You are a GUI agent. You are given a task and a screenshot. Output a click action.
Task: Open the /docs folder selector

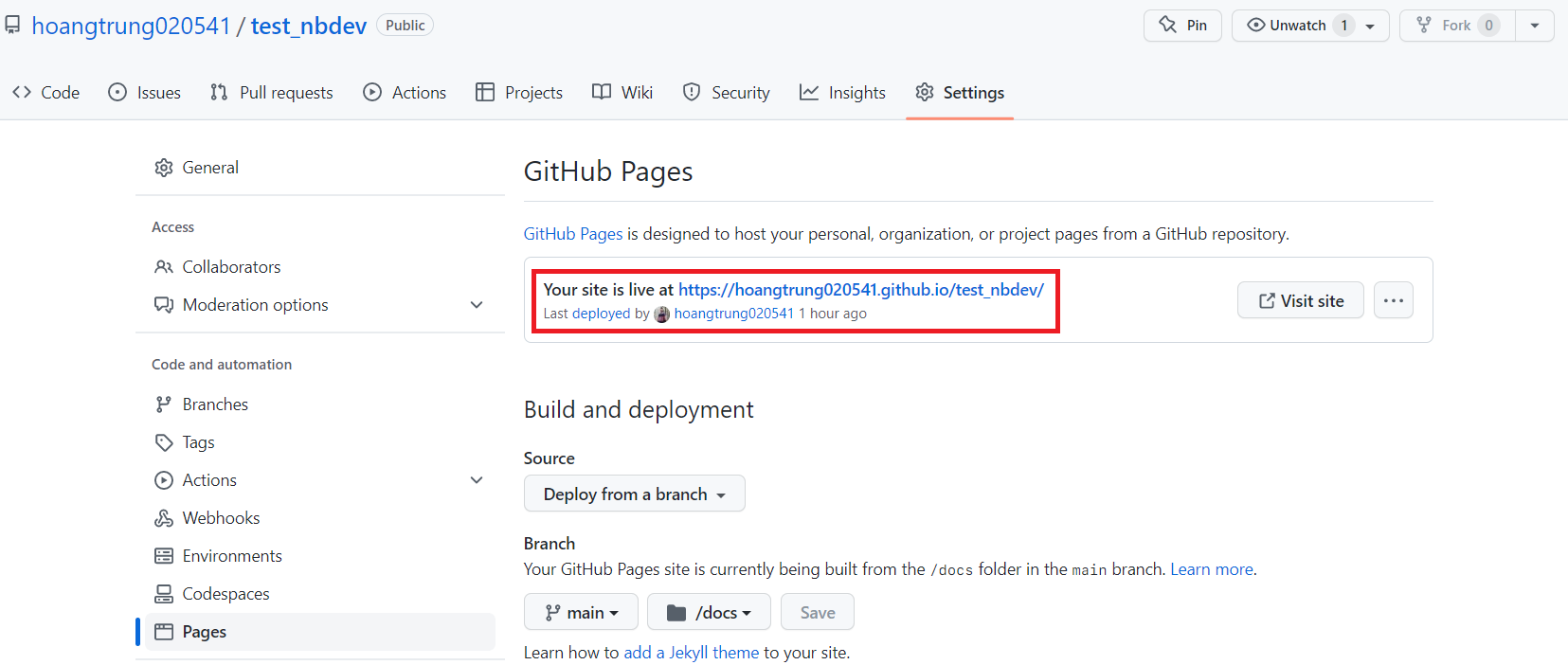[x=709, y=612]
